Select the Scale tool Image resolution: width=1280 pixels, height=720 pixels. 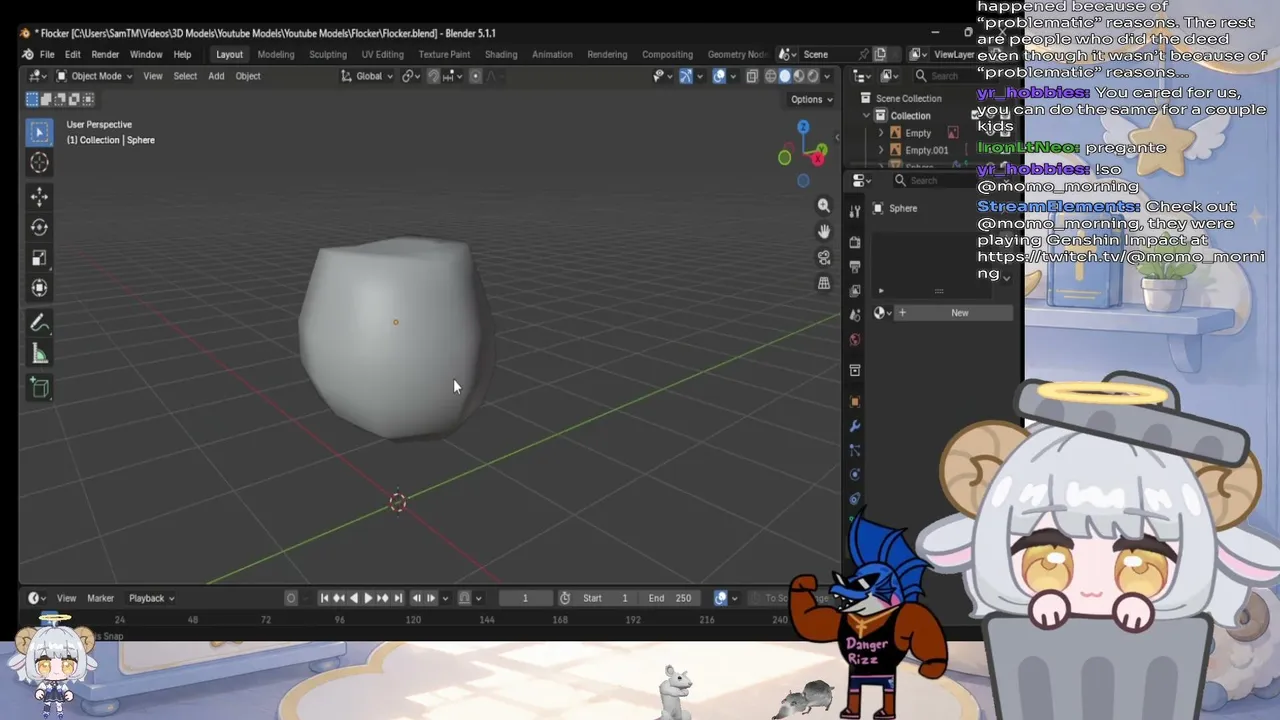(x=40, y=258)
